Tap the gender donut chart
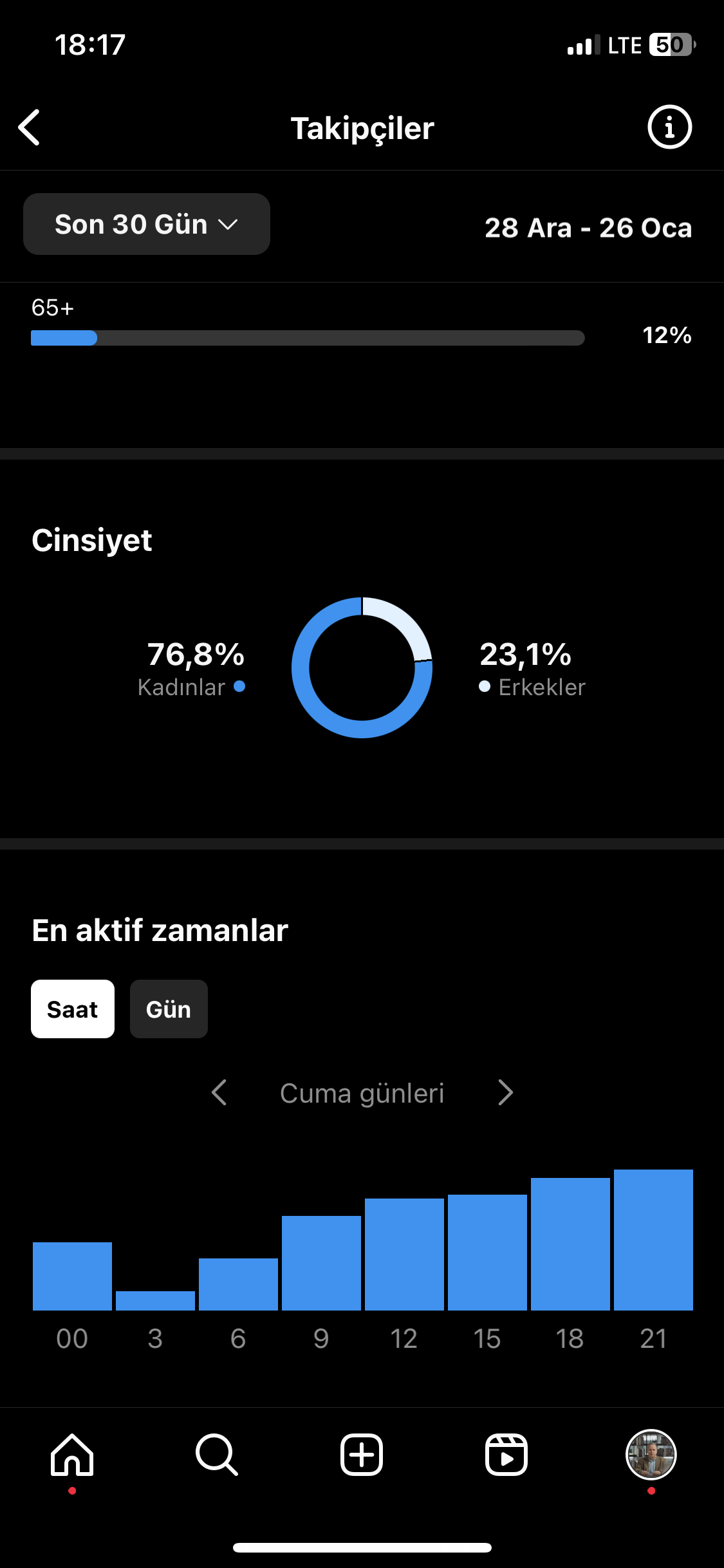 (362, 667)
